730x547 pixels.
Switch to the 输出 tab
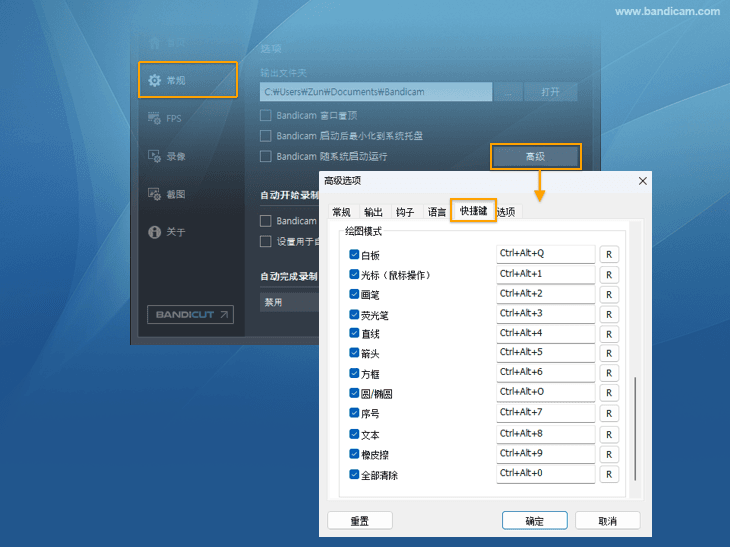click(373, 212)
